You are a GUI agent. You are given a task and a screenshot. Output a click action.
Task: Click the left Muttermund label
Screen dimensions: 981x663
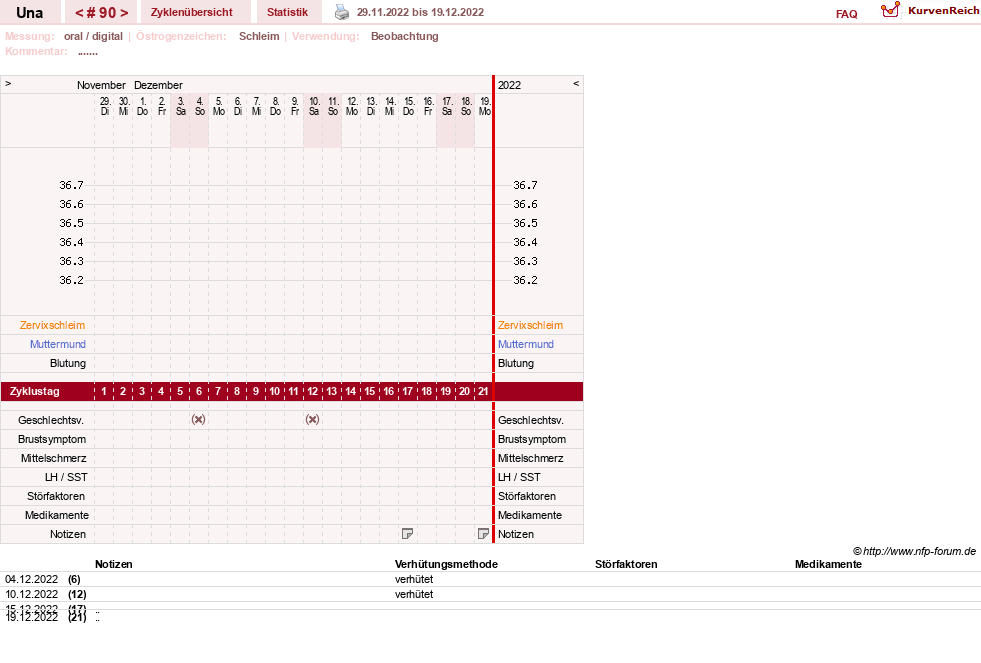coord(58,344)
